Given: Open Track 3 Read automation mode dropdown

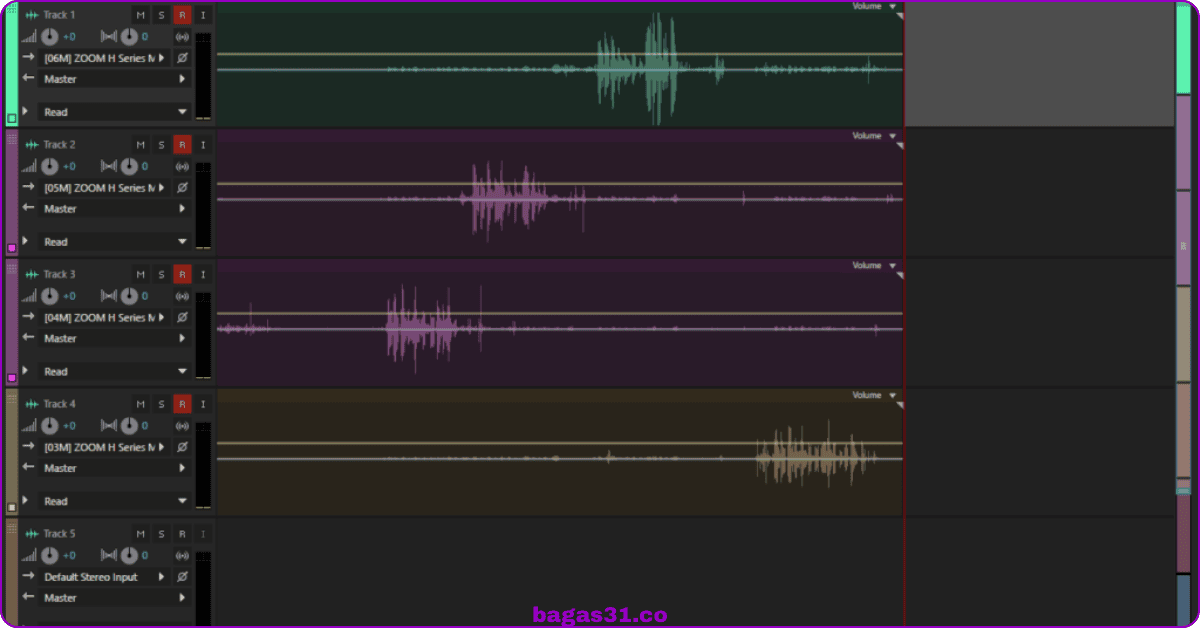Looking at the screenshot, I should tap(115, 371).
